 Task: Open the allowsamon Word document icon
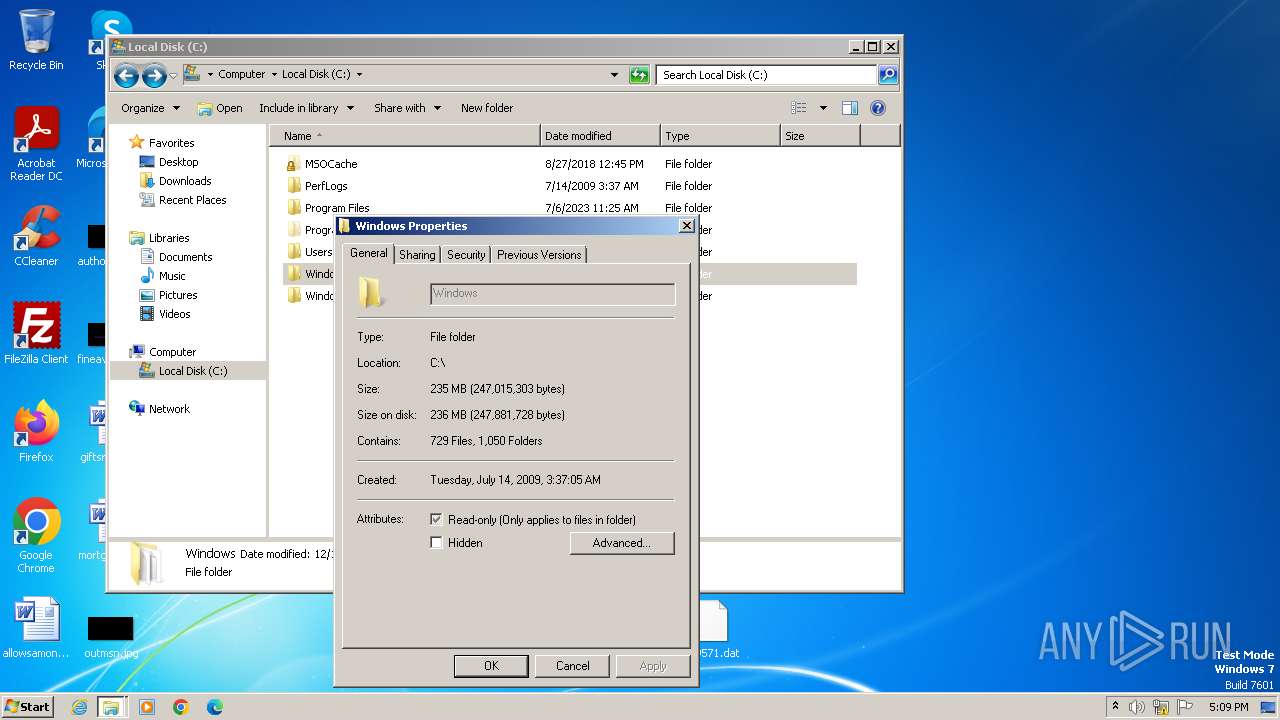click(36, 628)
